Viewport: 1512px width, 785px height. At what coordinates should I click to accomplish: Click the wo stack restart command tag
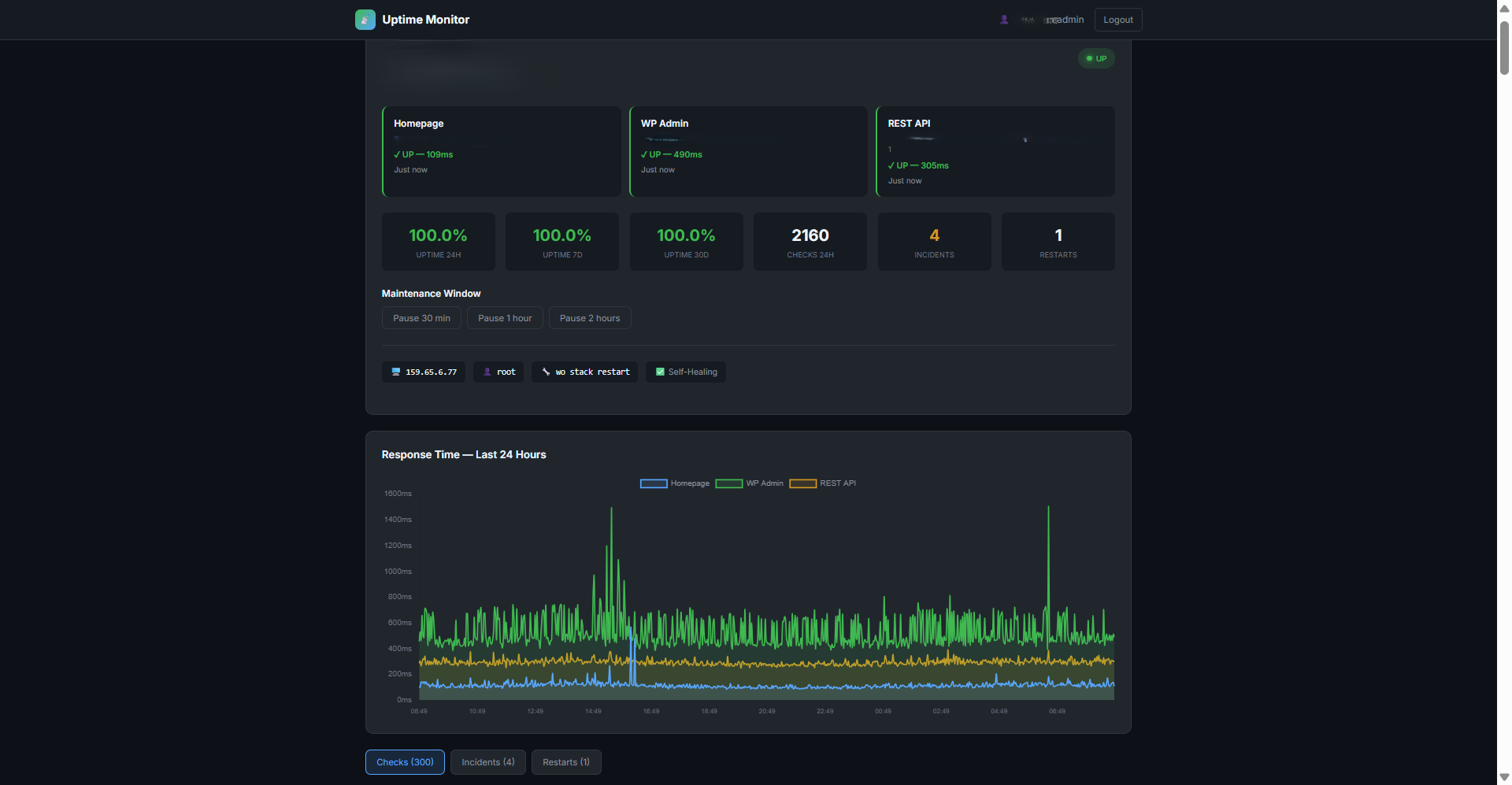[585, 372]
